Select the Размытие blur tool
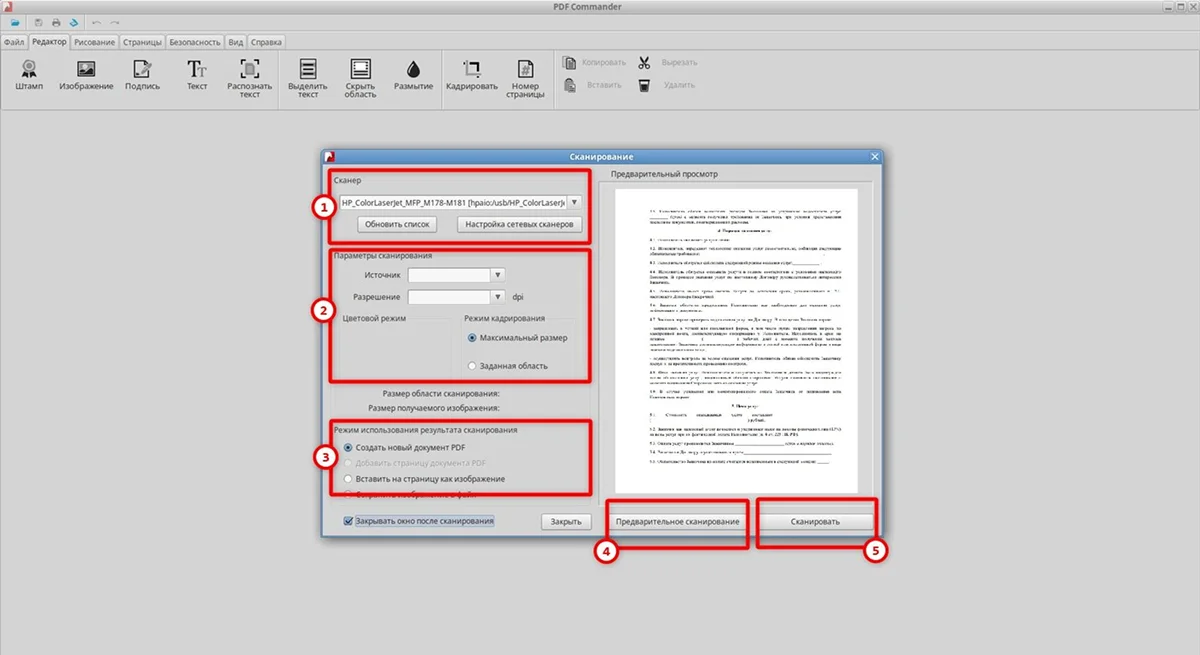1200x655 pixels. (x=413, y=70)
